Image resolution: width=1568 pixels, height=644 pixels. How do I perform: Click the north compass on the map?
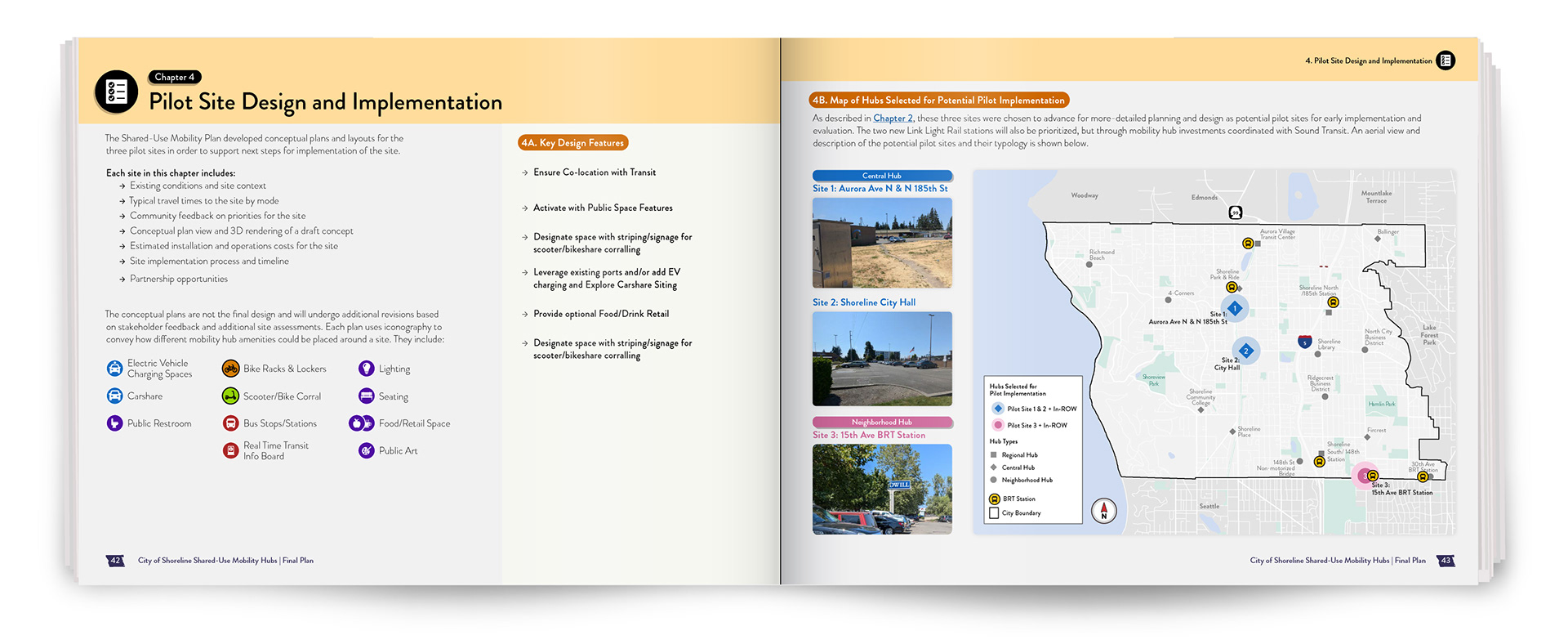pyautogui.click(x=1104, y=511)
